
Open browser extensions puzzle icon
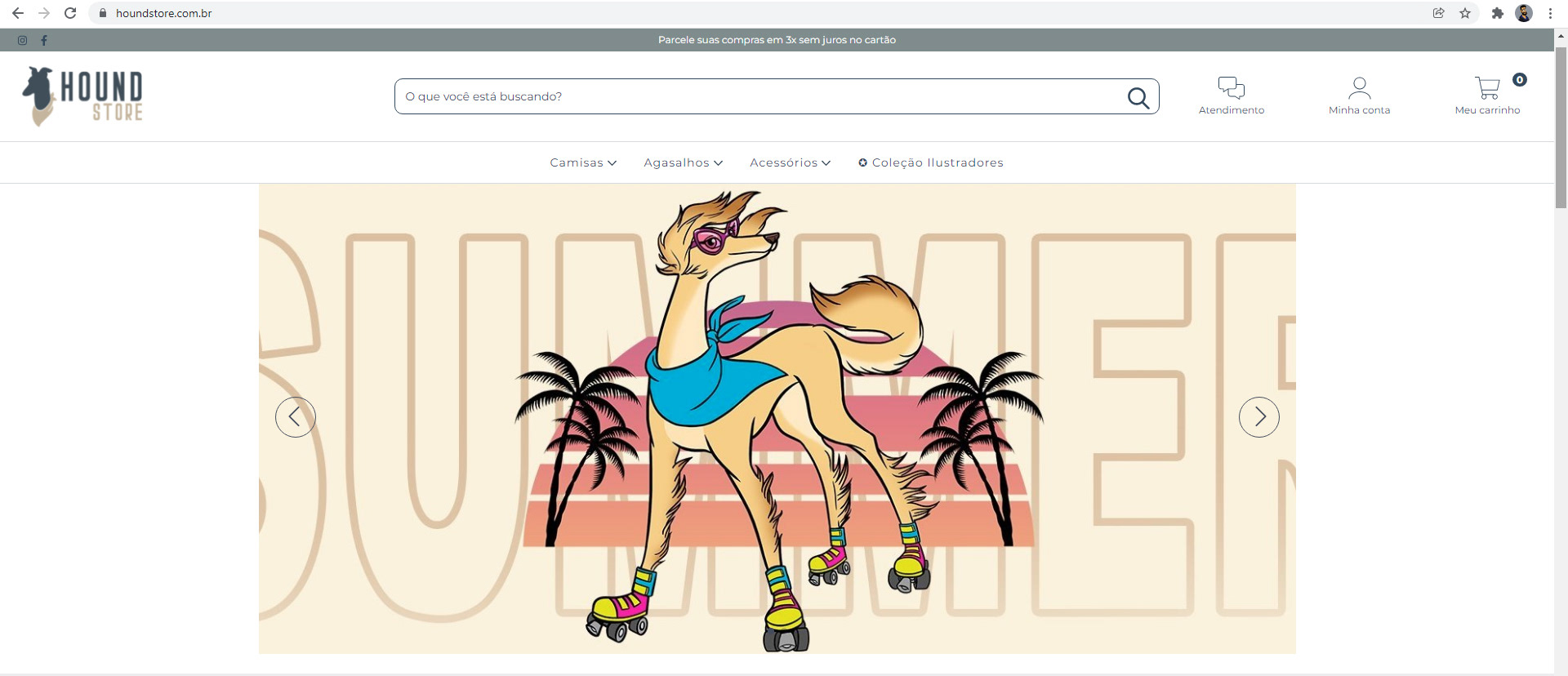pyautogui.click(x=1497, y=13)
